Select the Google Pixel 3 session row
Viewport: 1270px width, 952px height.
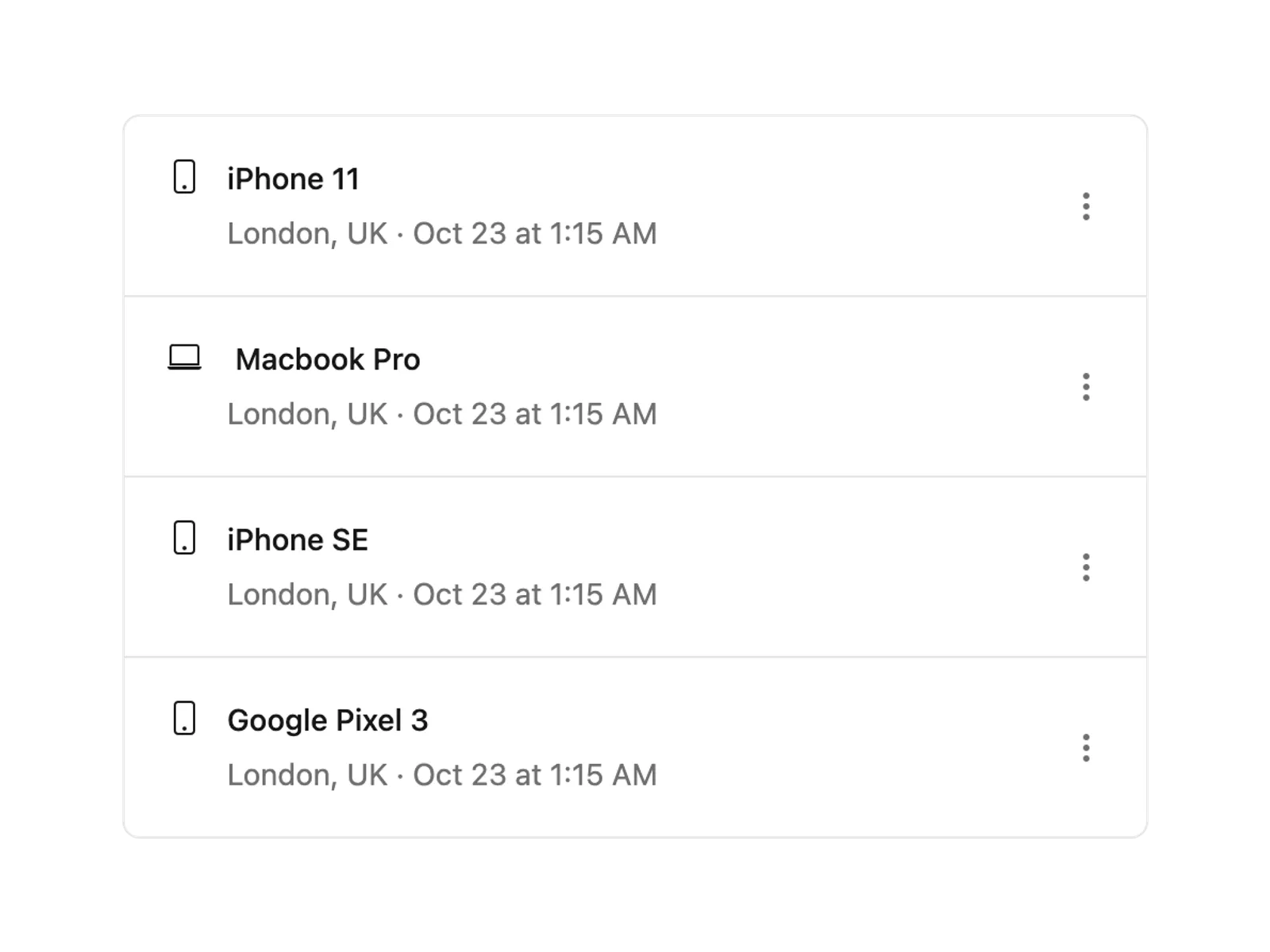coord(635,747)
